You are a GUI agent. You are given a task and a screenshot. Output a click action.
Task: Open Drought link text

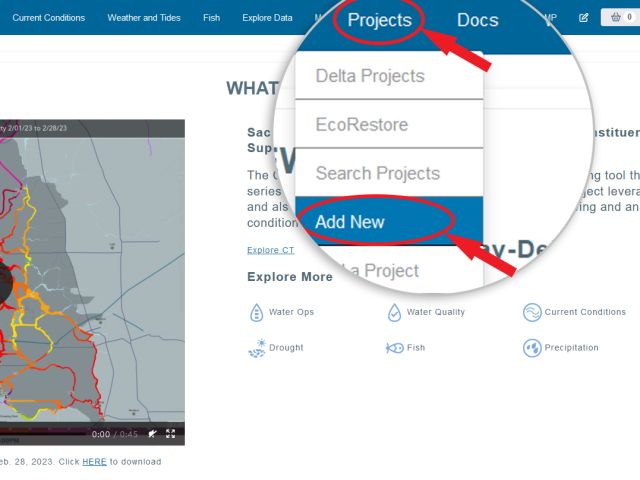pyautogui.click(x=286, y=348)
